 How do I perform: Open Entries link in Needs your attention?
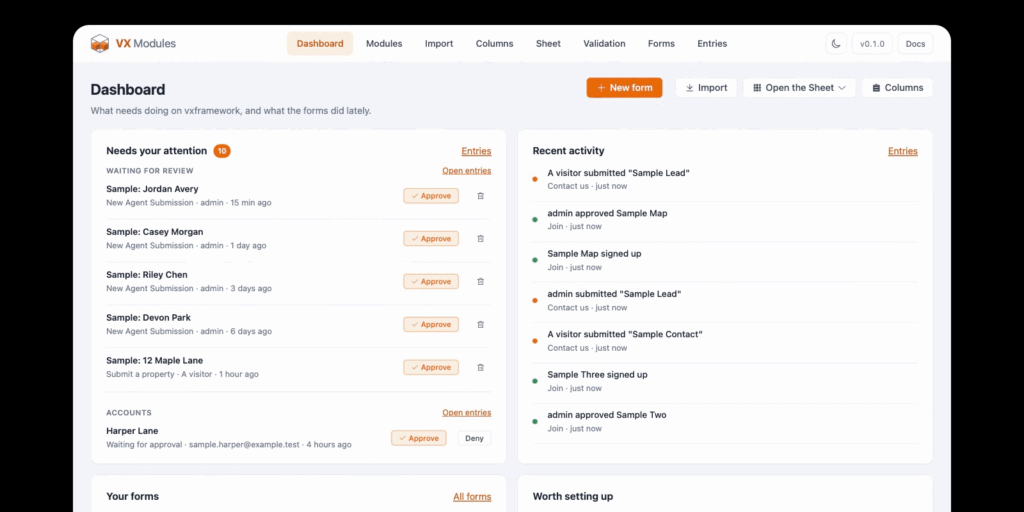476,151
